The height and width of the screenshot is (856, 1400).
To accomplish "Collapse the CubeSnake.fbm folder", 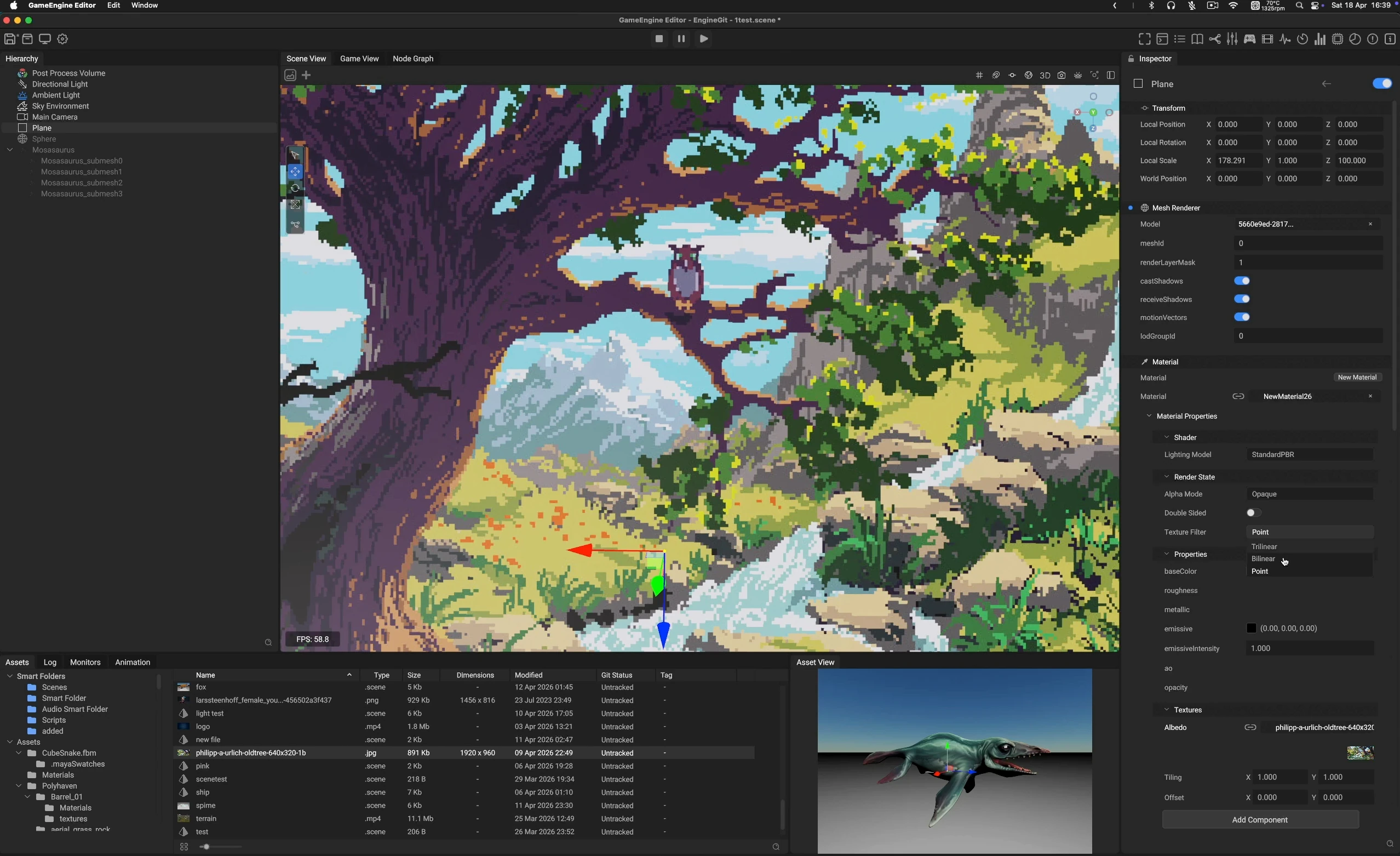I will (x=19, y=753).
